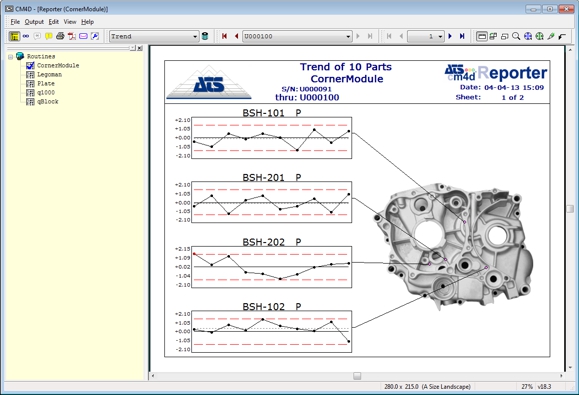Jump to last sheet blue arrow
Screen dimensions: 579x395
click(x=462, y=36)
